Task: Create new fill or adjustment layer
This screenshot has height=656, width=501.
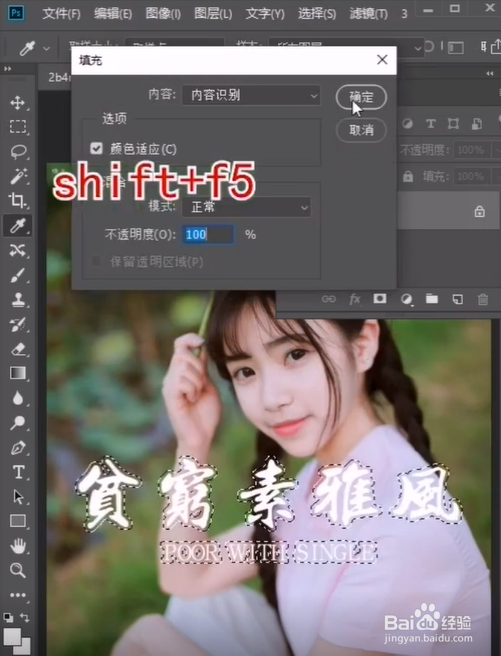Action: (406, 299)
